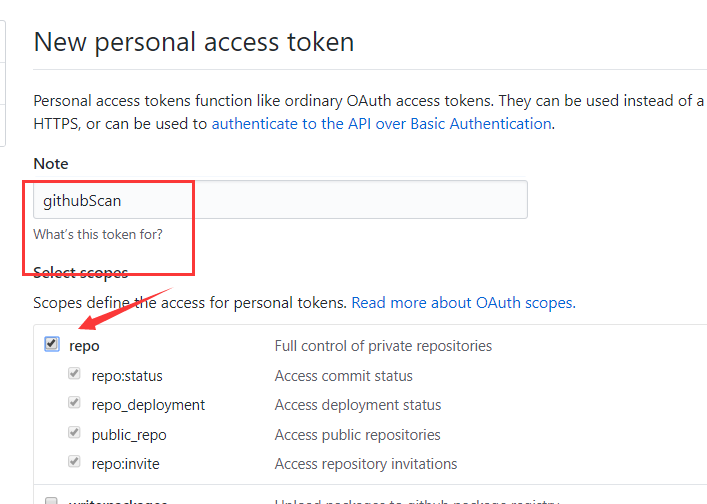Click the Full control of private repositories description
The width and height of the screenshot is (707, 504).
tap(383, 346)
